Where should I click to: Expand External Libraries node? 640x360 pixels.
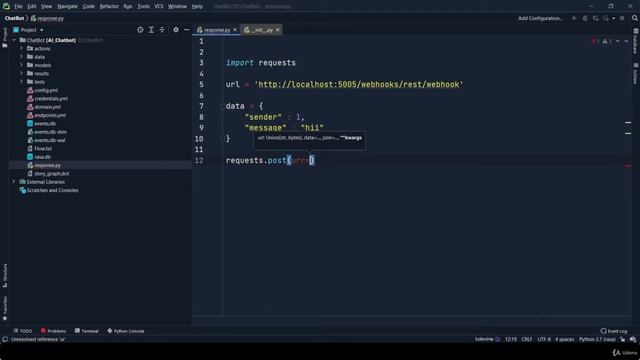pyautogui.click(x=14, y=182)
